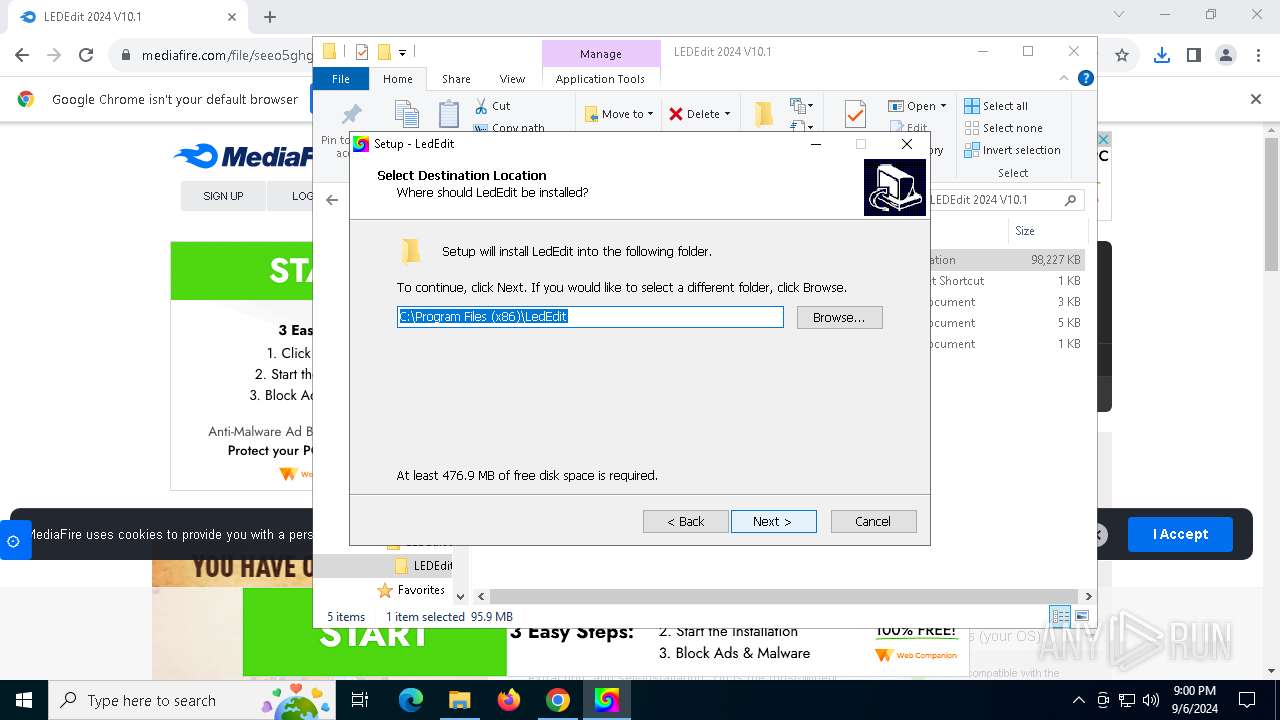The width and height of the screenshot is (1280, 720).
Task: Open the File menu in Explorer
Action: point(341,79)
